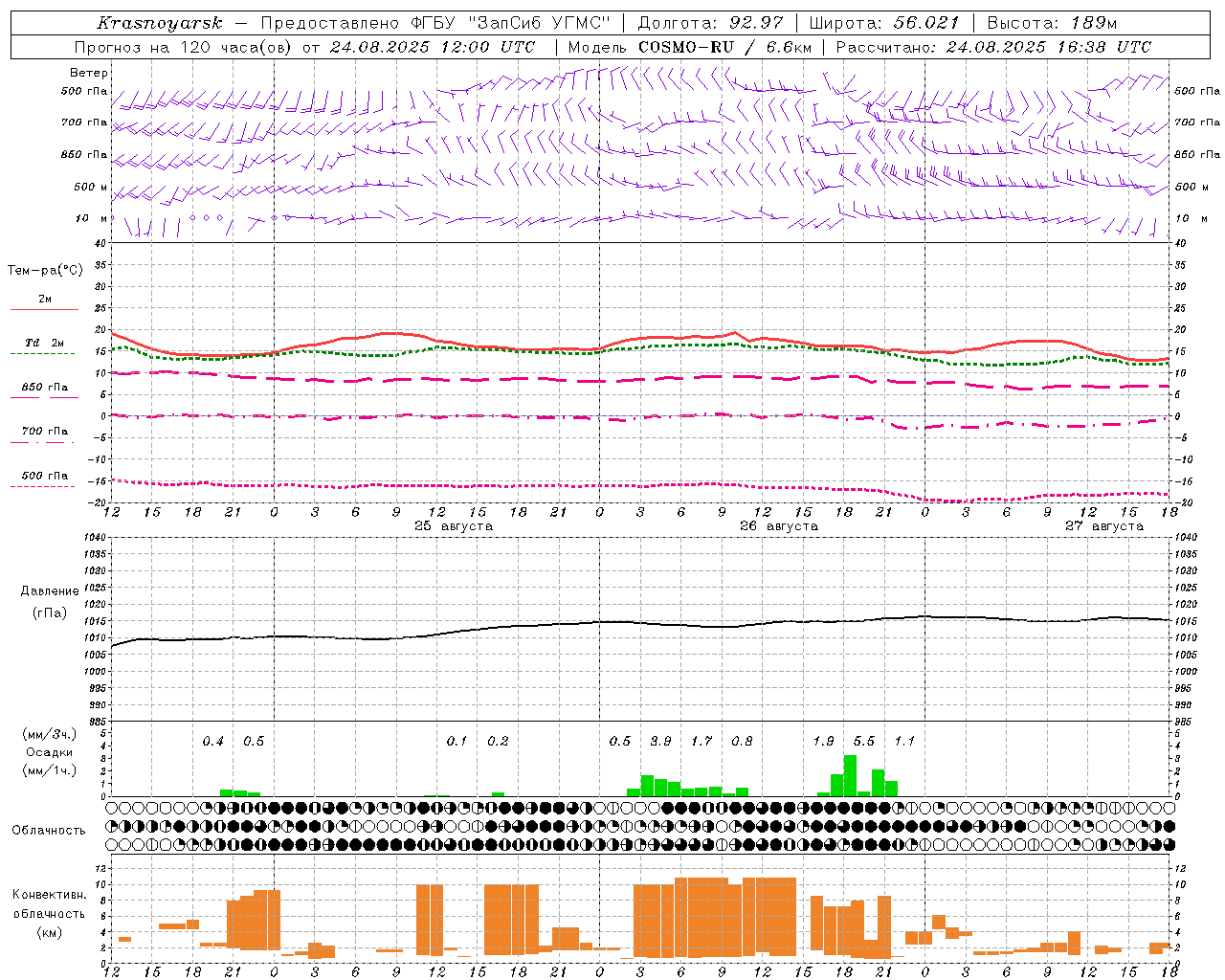Click the 3.9 precipitation total value
The width and height of the screenshot is (1225, 980).
click(660, 742)
